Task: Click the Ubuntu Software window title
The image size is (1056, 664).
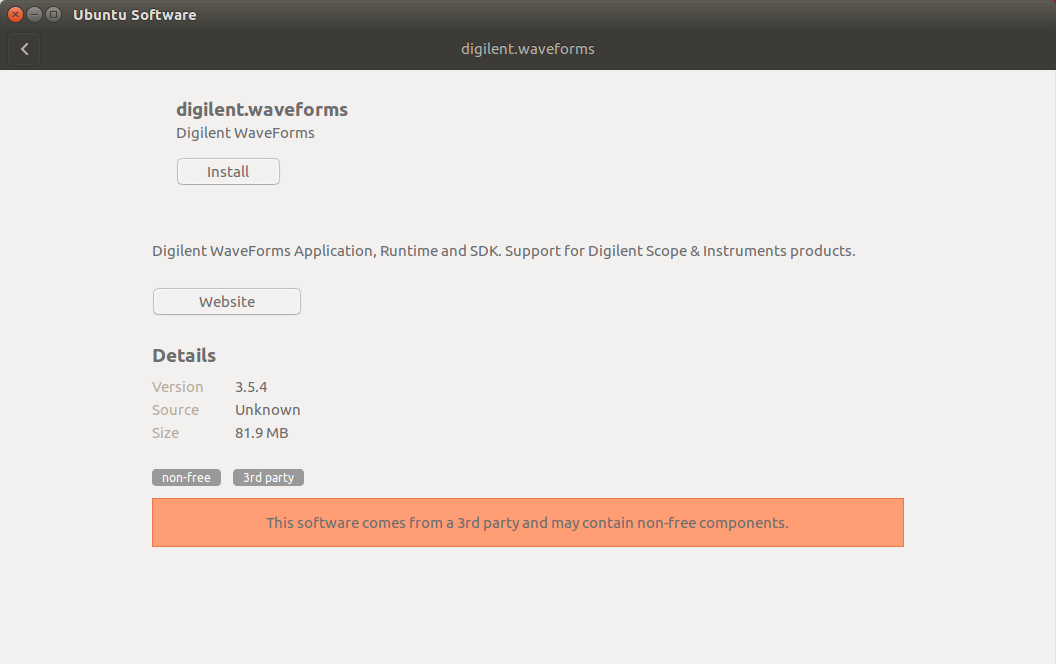Action: coord(135,15)
